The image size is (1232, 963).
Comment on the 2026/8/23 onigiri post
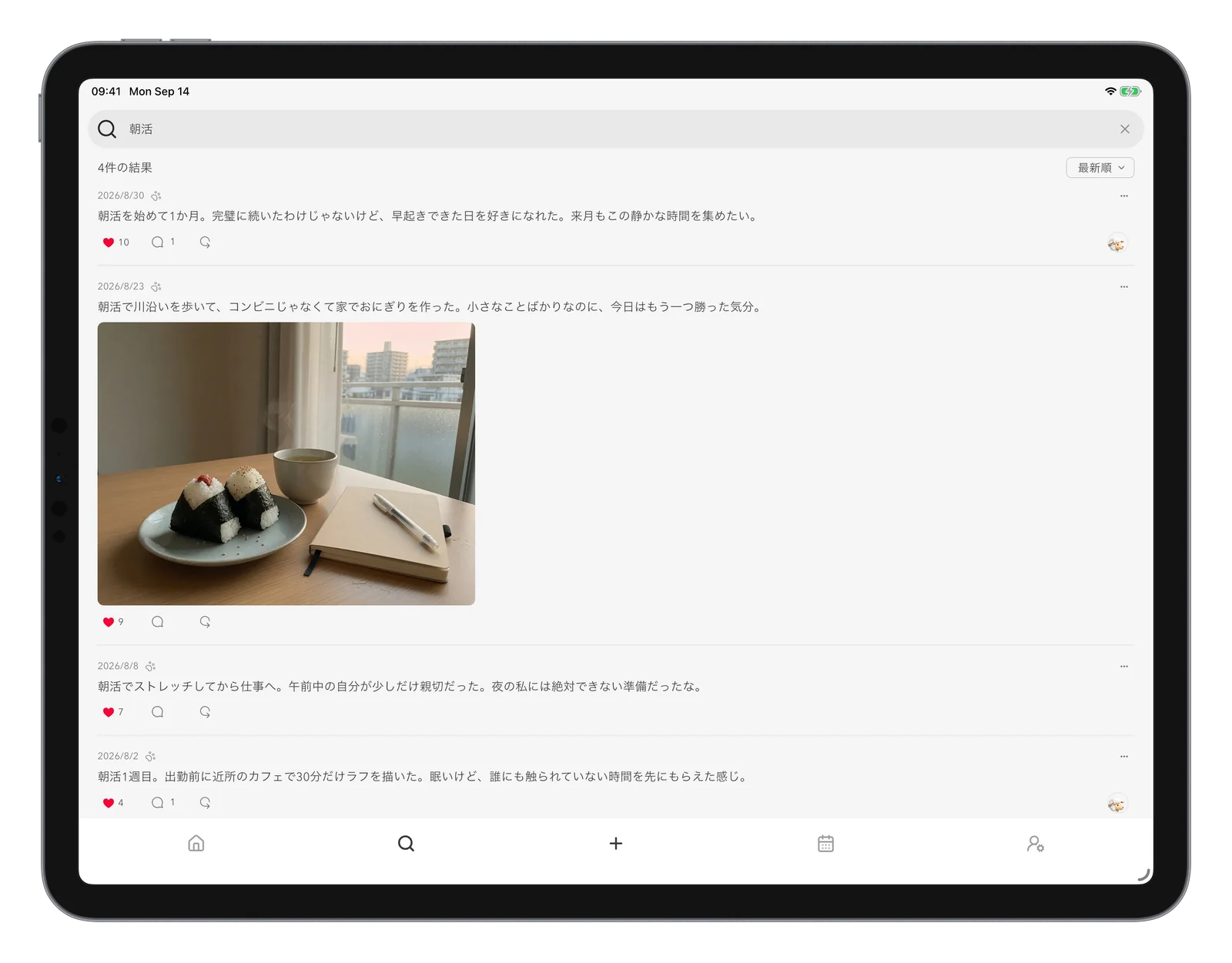click(158, 621)
